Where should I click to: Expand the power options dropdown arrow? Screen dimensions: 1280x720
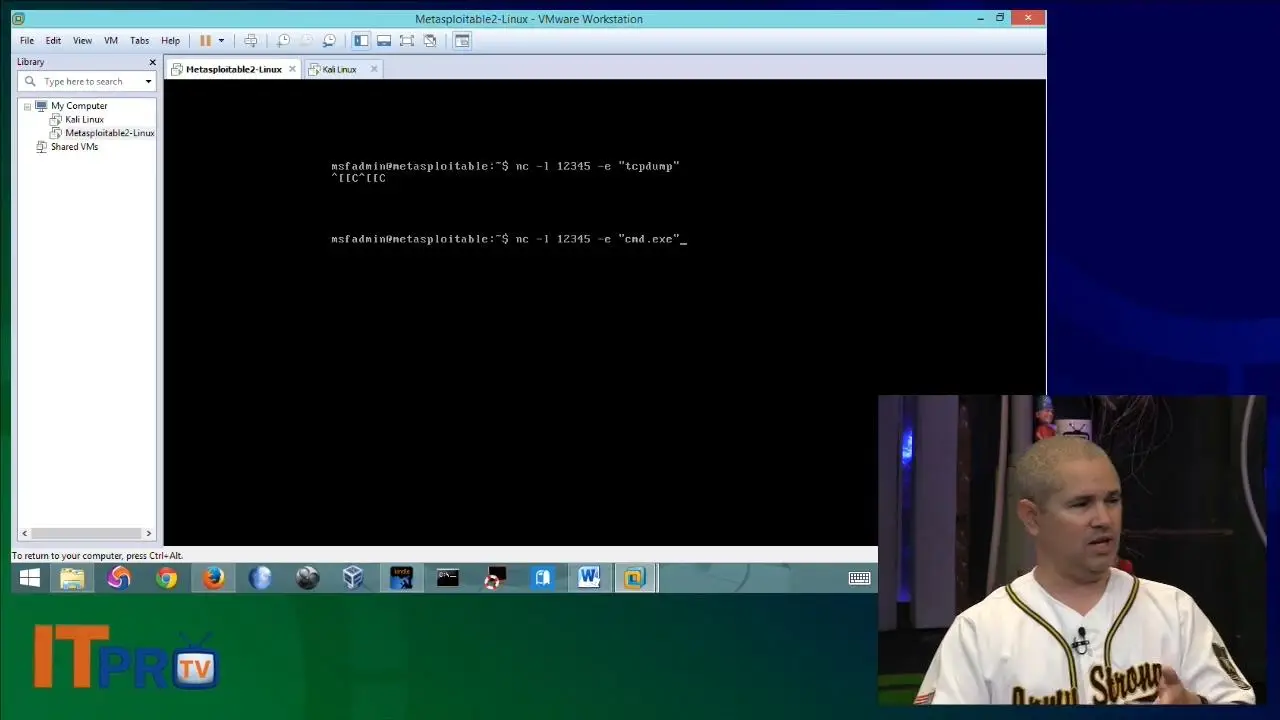tap(221, 41)
